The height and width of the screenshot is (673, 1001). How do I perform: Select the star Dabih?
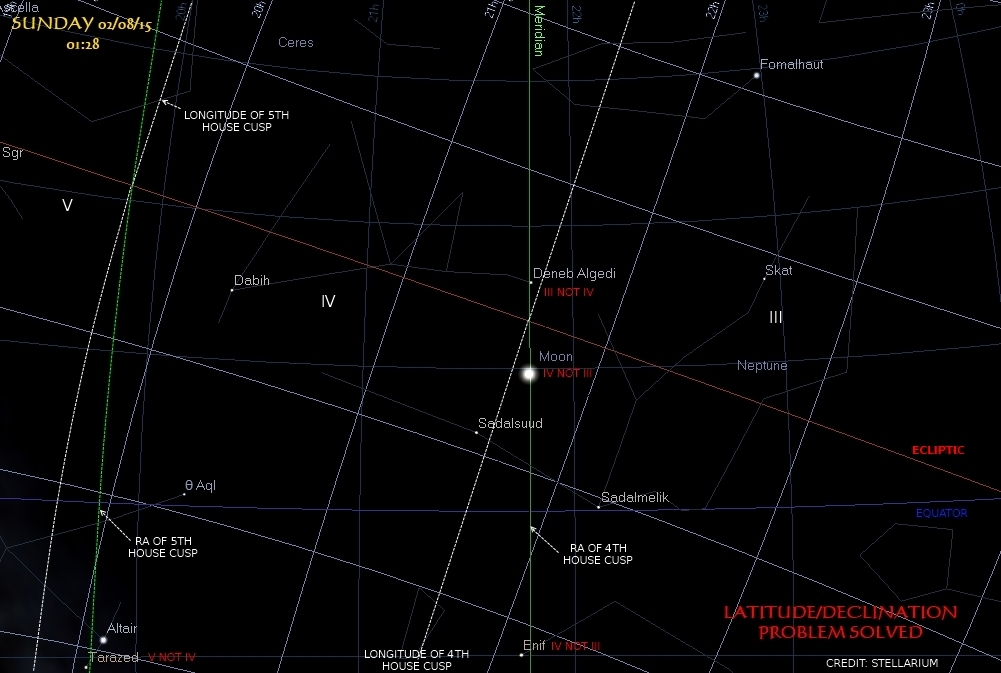pos(232,290)
